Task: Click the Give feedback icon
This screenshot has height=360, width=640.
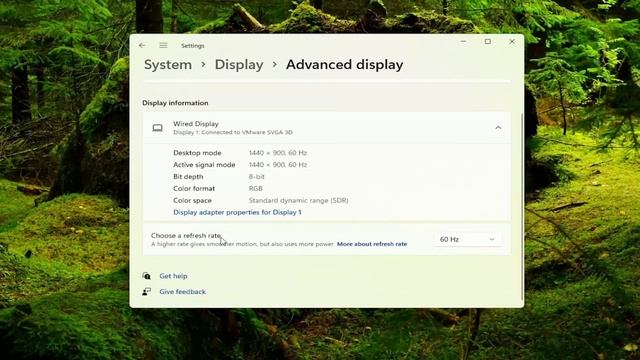Action: click(147, 291)
